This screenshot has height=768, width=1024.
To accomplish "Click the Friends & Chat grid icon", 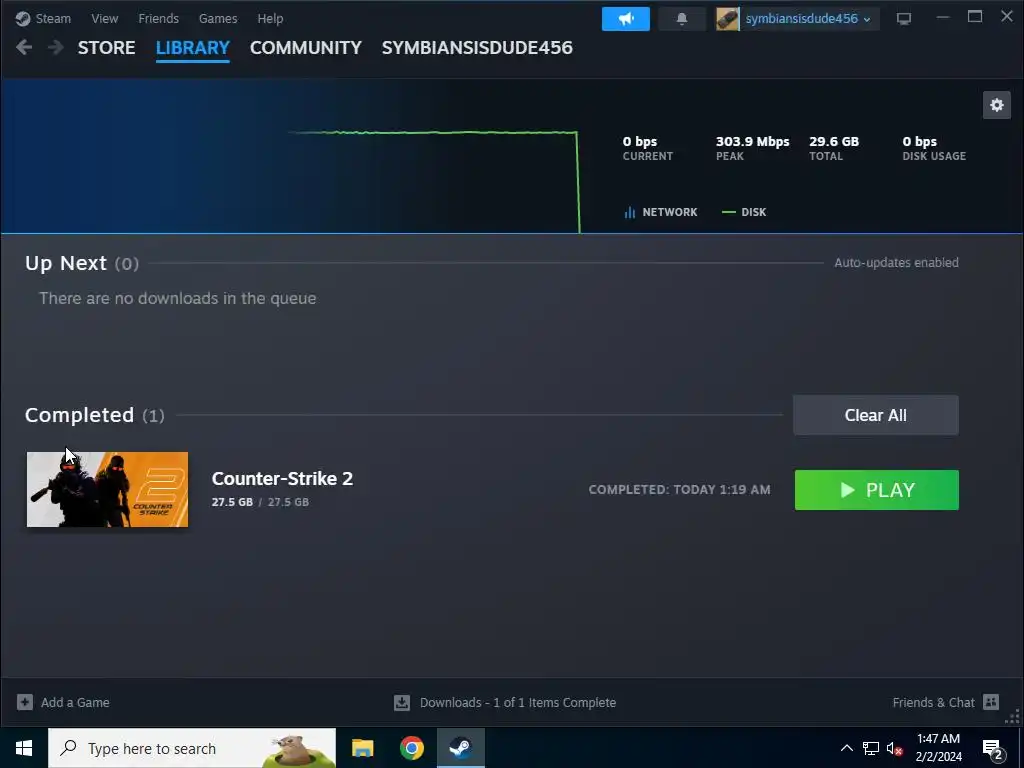I will pos(991,702).
